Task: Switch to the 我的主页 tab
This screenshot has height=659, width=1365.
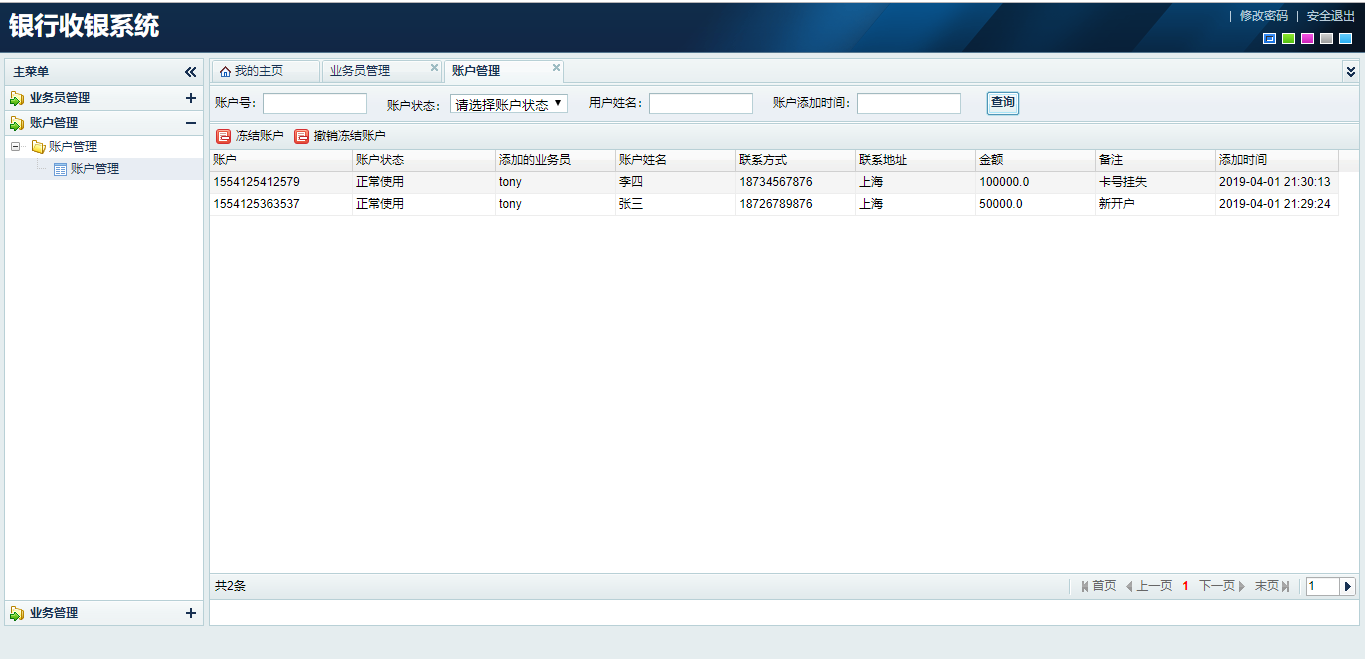Action: point(266,71)
